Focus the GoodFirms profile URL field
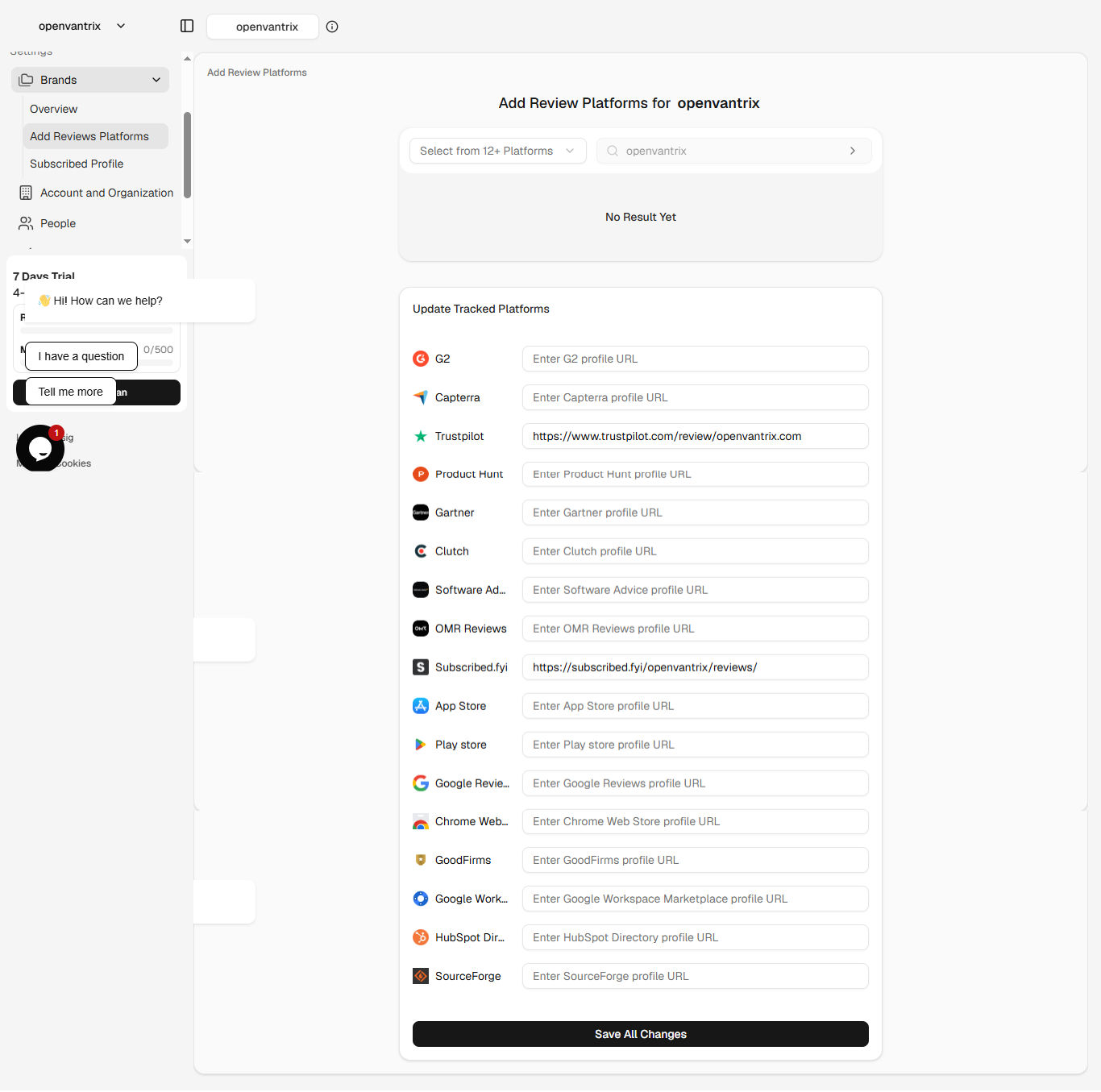 coord(696,860)
